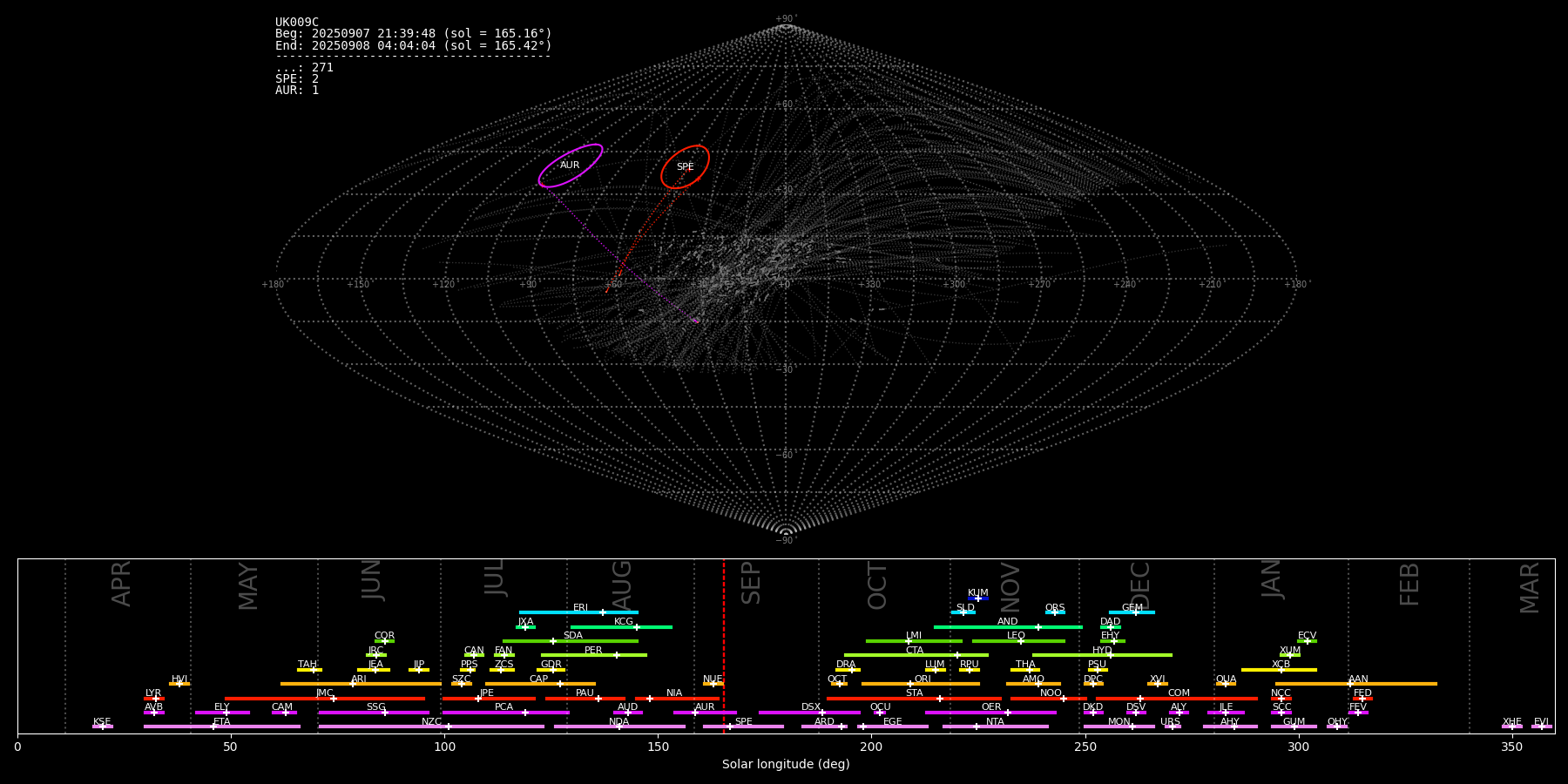This screenshot has height=784, width=1568.
Task: Click the 'AUR: 1' count in header
Action: pos(297,91)
